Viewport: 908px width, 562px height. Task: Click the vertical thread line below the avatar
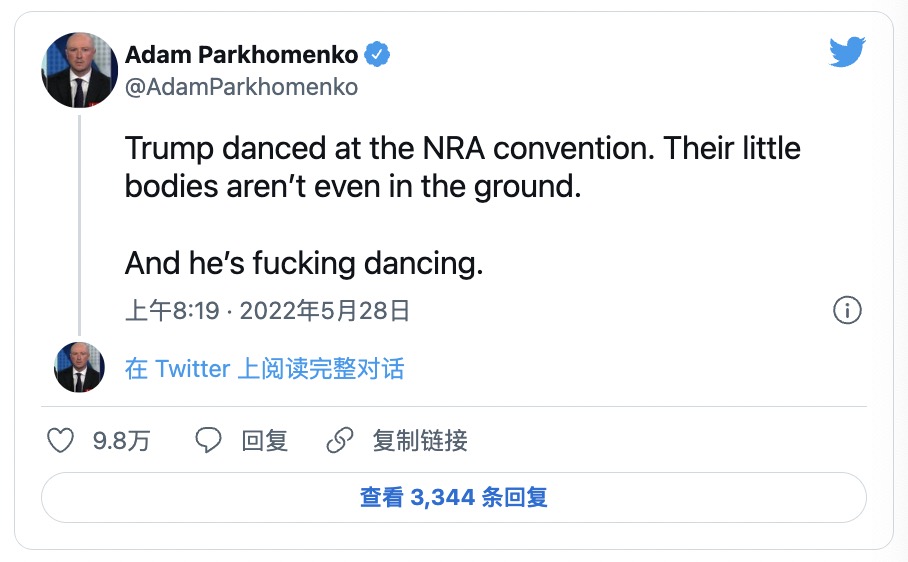click(80, 220)
